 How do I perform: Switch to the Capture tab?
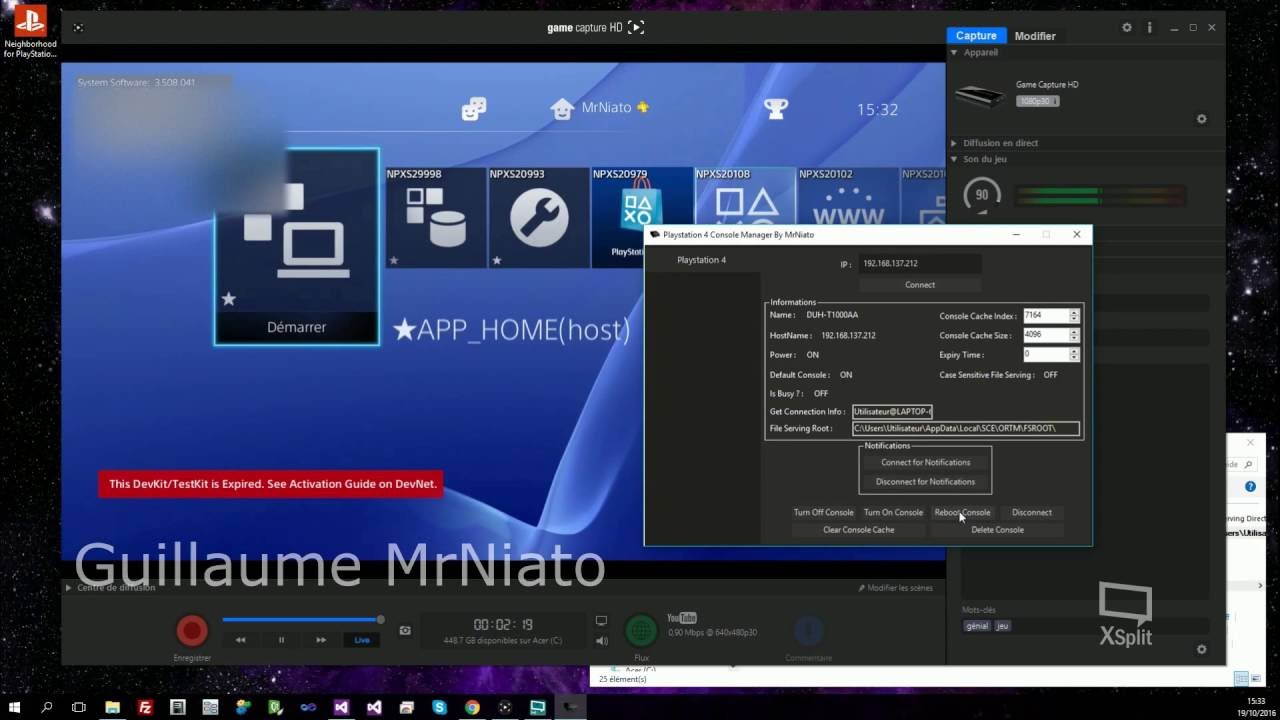pos(976,35)
